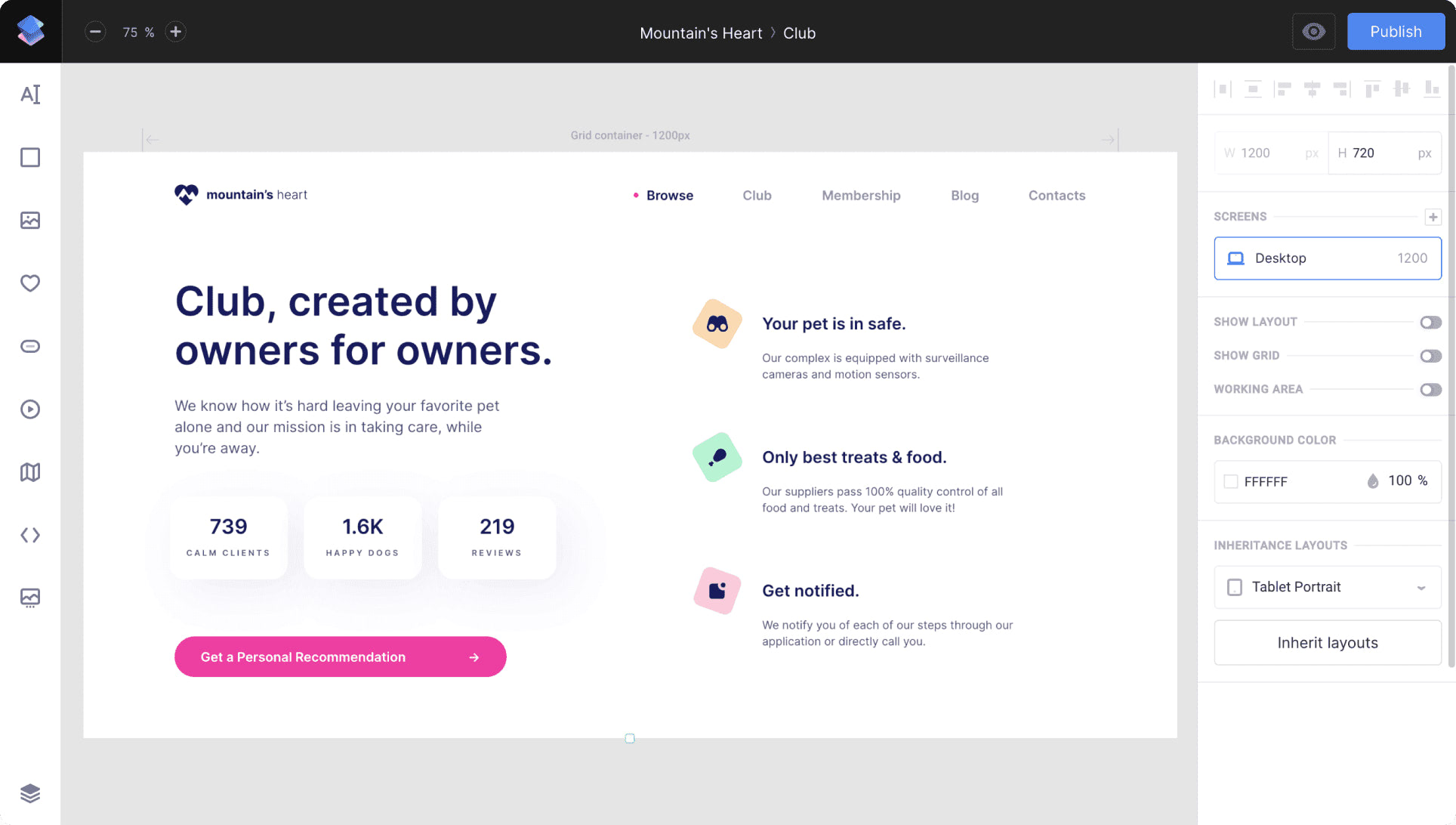Click the eye preview icon in toolbar
Image resolution: width=1456 pixels, height=825 pixels.
pyautogui.click(x=1314, y=32)
